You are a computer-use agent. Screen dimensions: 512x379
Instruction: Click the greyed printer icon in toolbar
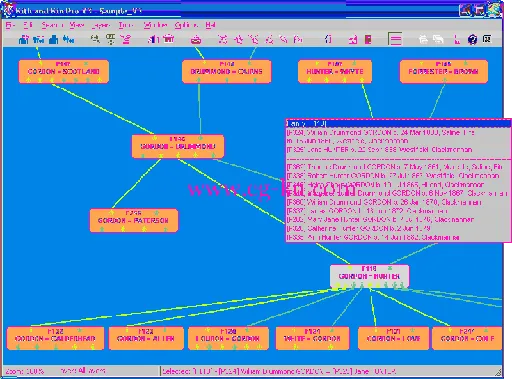click(x=423, y=40)
